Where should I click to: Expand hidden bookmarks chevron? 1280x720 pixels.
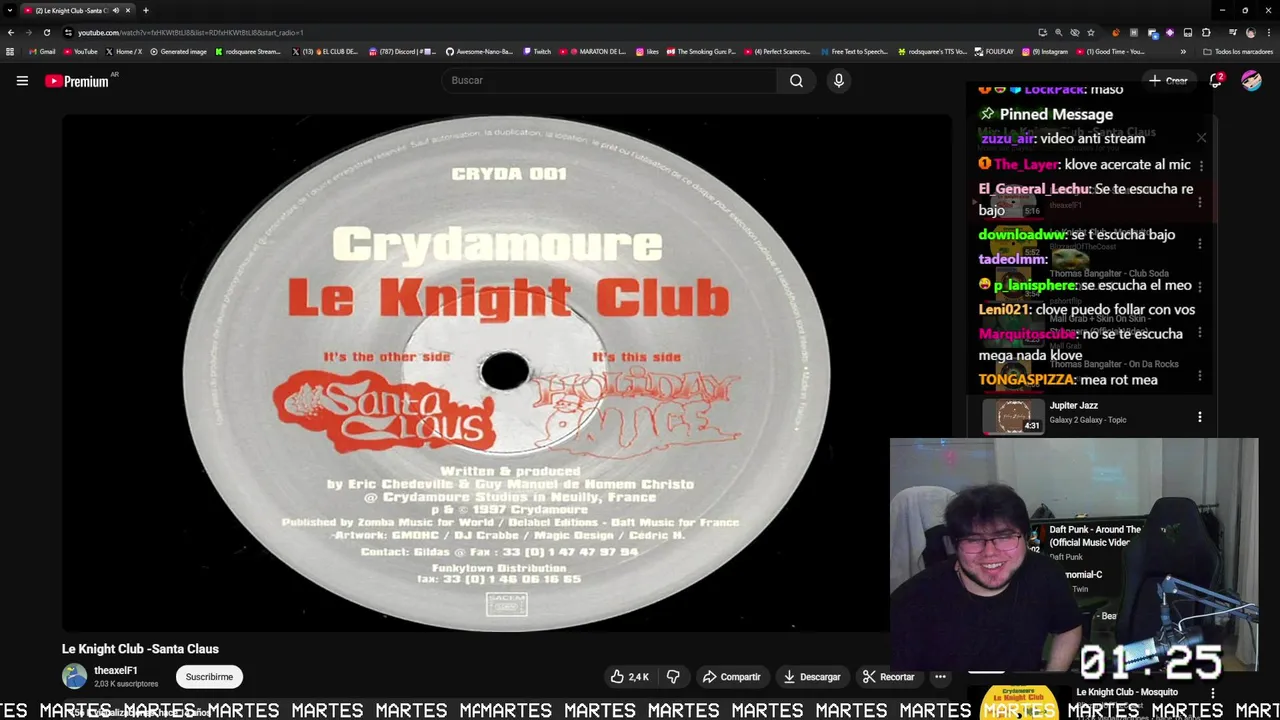click(1183, 52)
